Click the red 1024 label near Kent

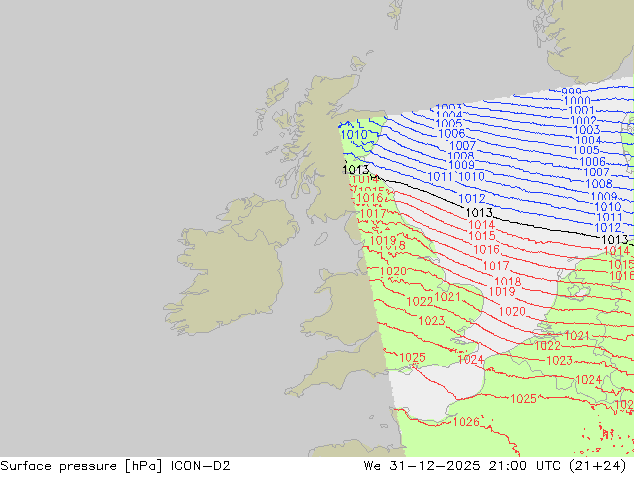tap(470, 359)
